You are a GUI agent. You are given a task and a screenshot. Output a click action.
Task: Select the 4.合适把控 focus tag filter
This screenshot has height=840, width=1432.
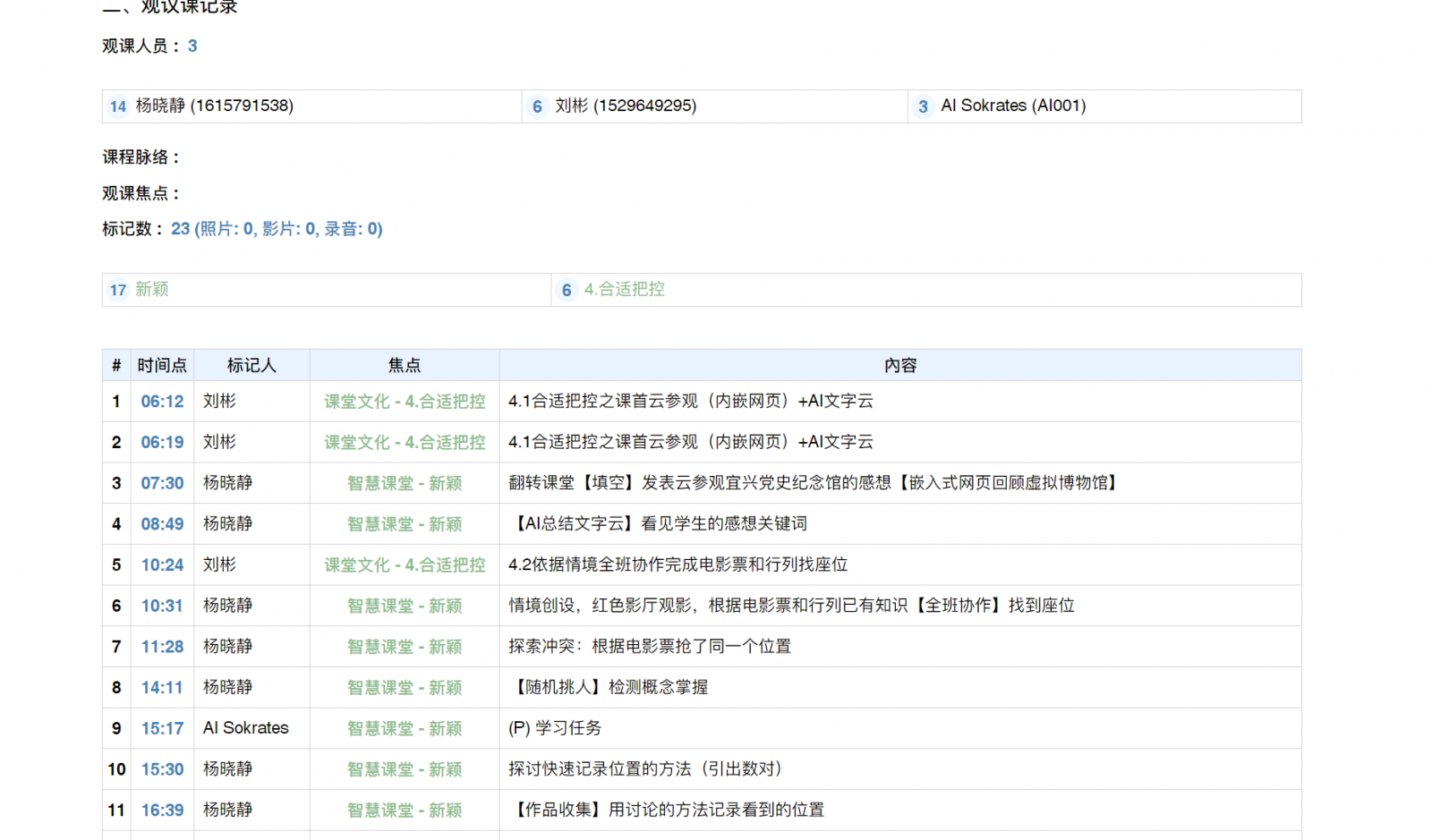(x=624, y=289)
